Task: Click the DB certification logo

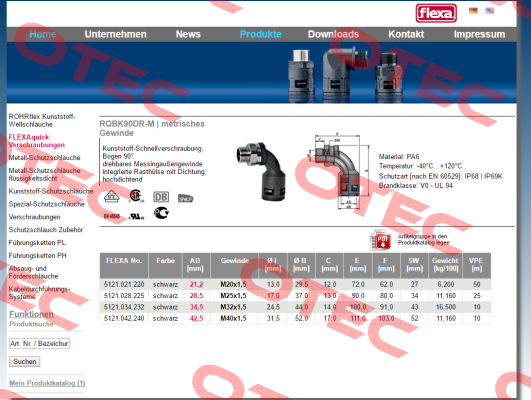Action: [x=161, y=197]
